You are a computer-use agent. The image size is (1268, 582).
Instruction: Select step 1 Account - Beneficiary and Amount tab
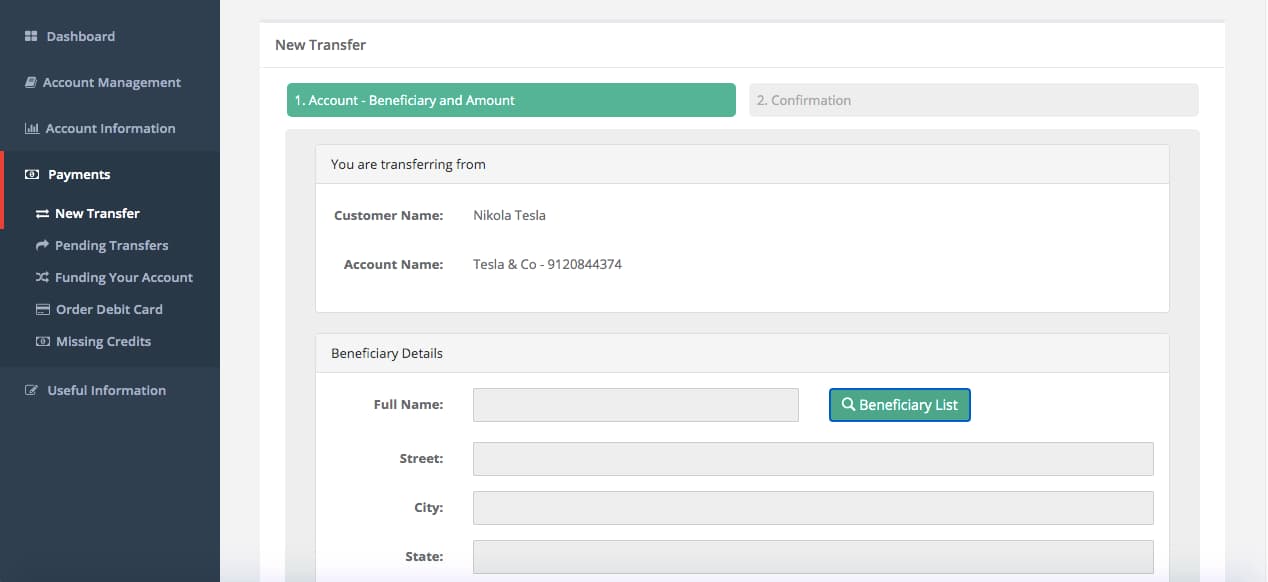coord(511,100)
